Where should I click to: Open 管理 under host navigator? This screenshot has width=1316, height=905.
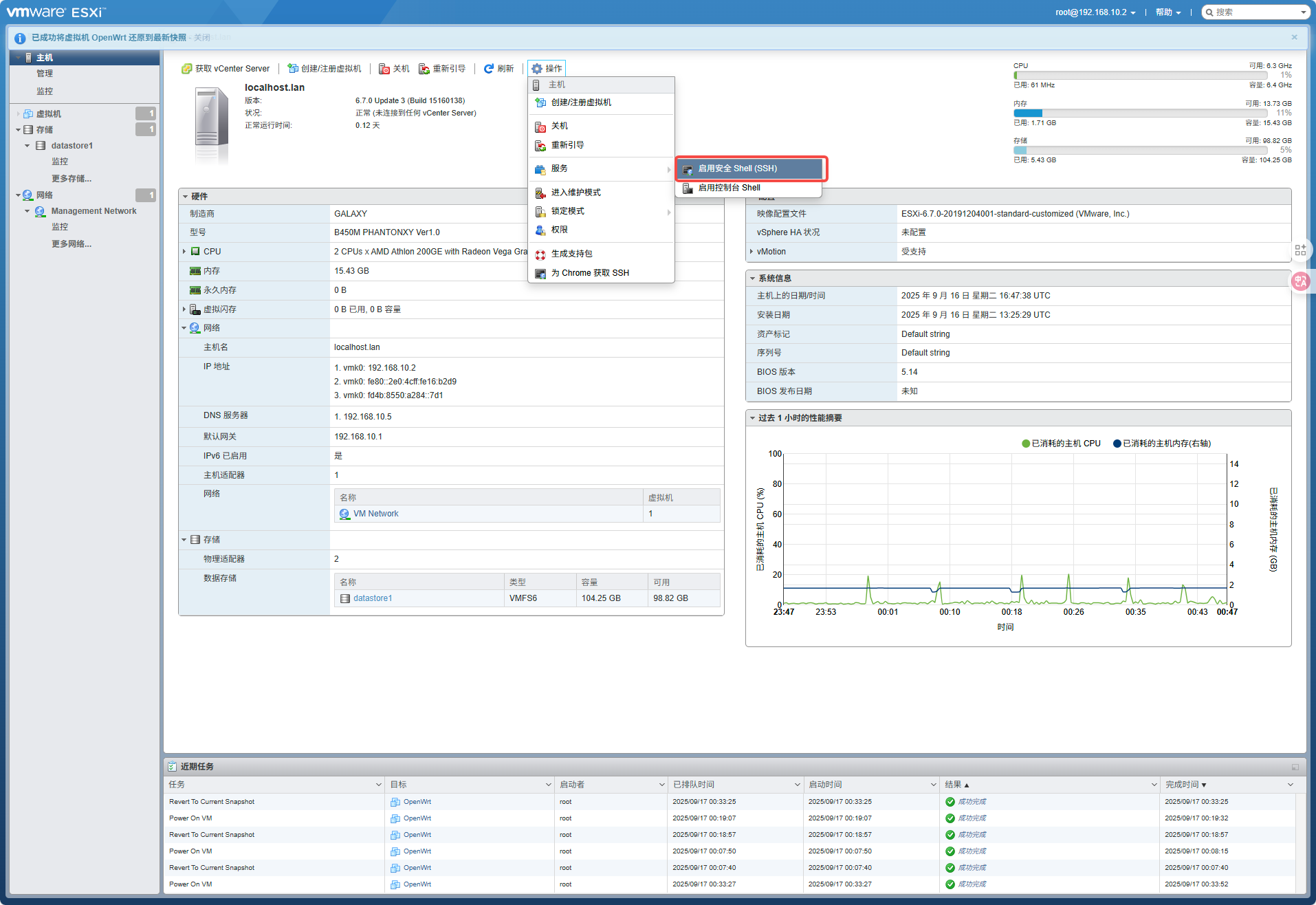(45, 74)
